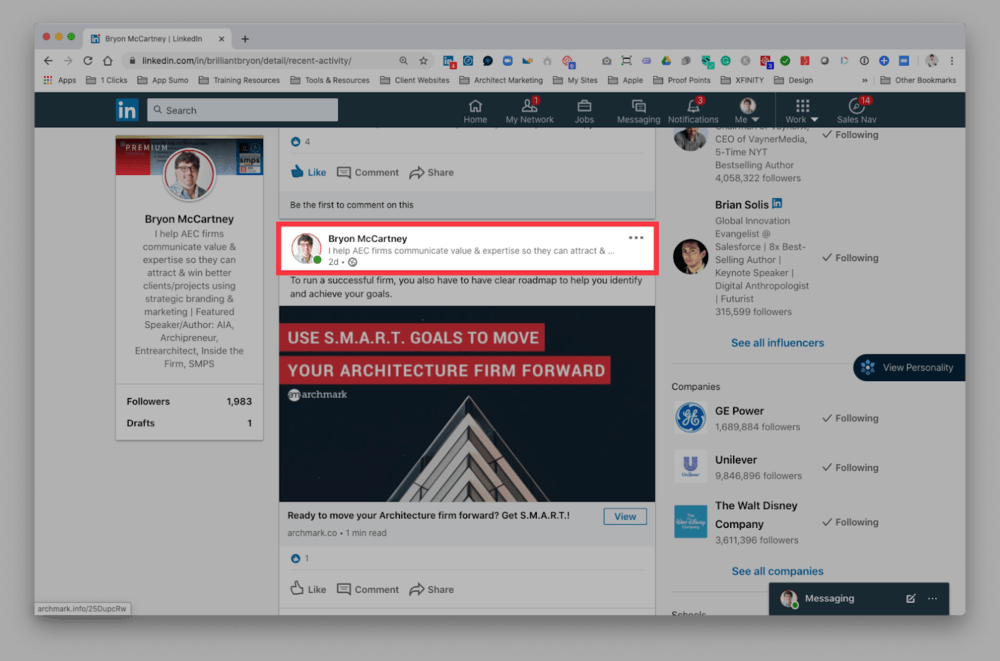
Task: Open Messaging panel three-dot options
Action: [x=932, y=598]
